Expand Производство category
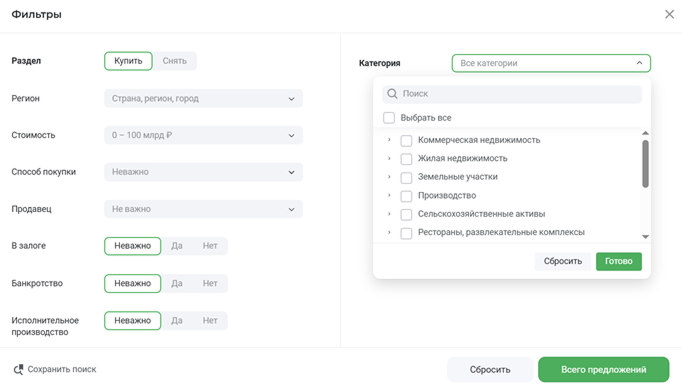 click(389, 196)
